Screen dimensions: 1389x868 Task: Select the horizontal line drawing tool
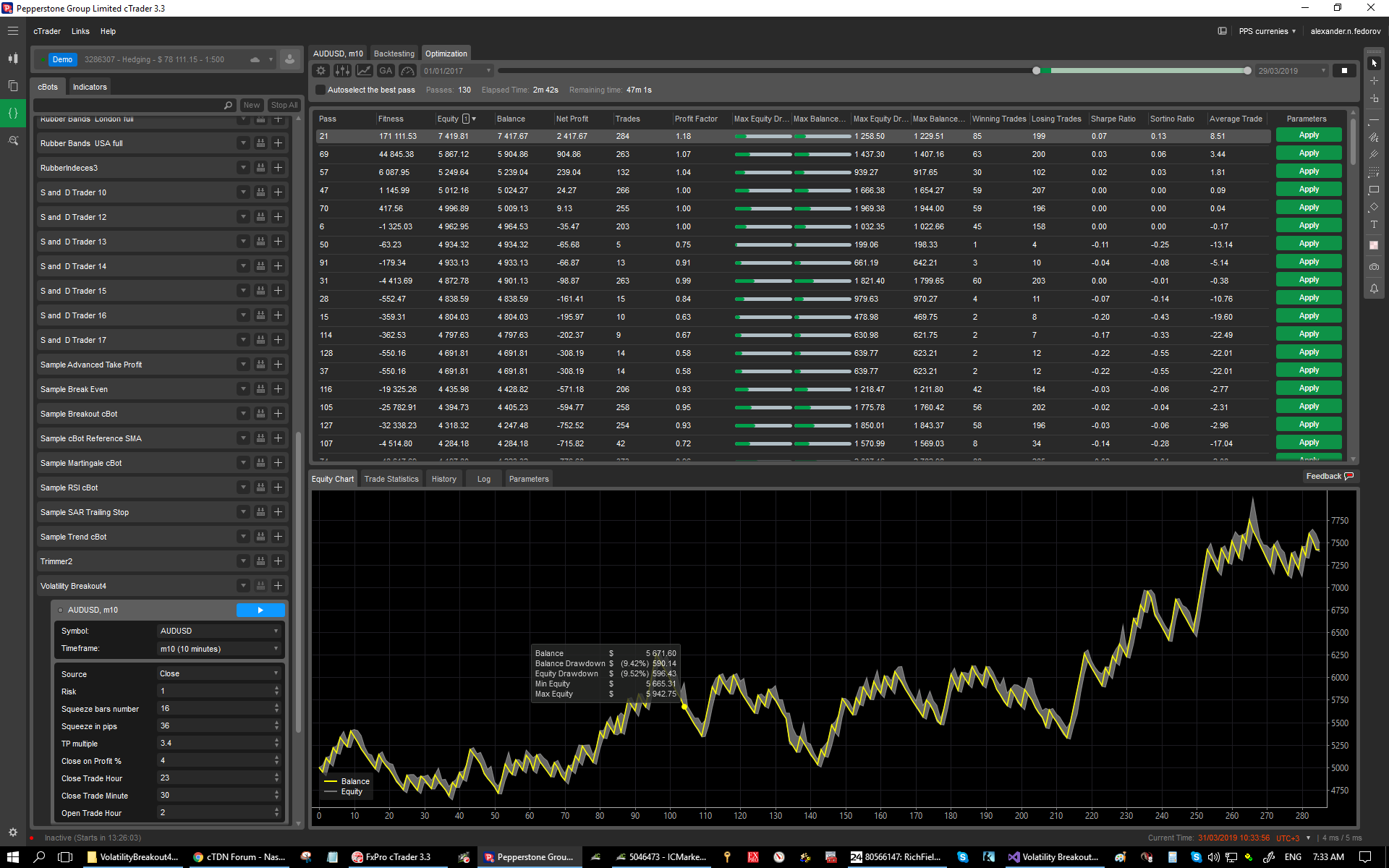click(1374, 120)
